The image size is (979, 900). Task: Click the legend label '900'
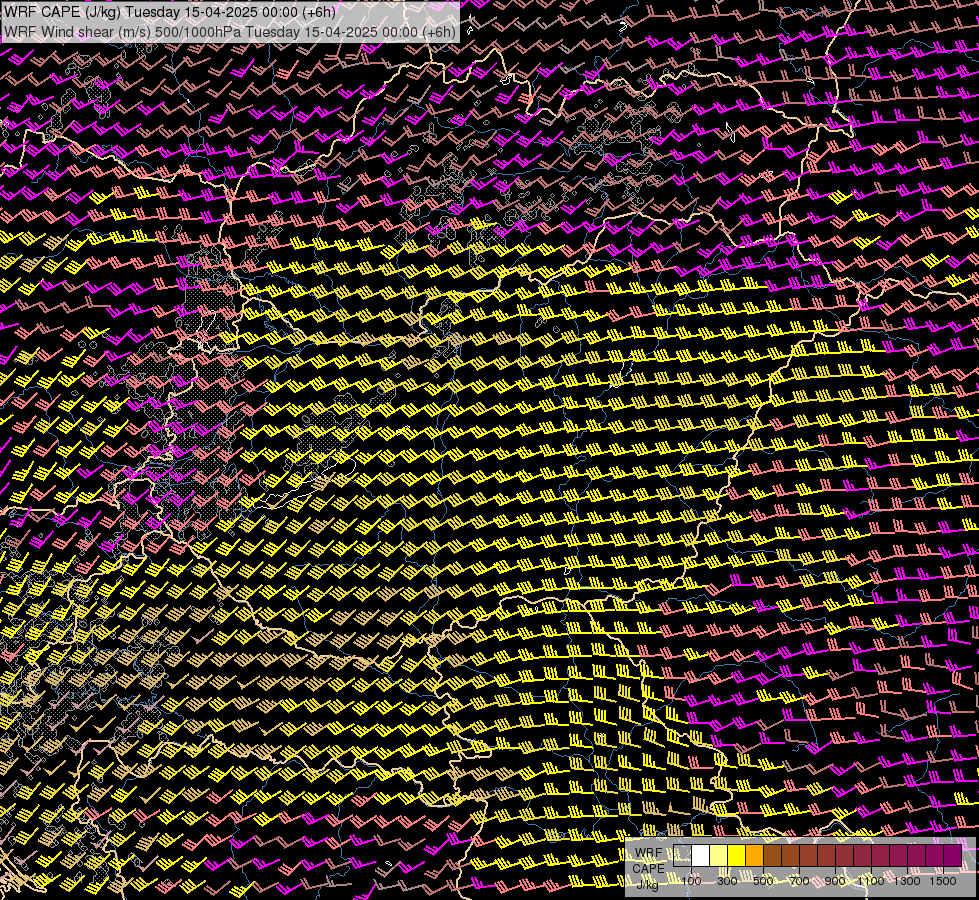coord(835,881)
